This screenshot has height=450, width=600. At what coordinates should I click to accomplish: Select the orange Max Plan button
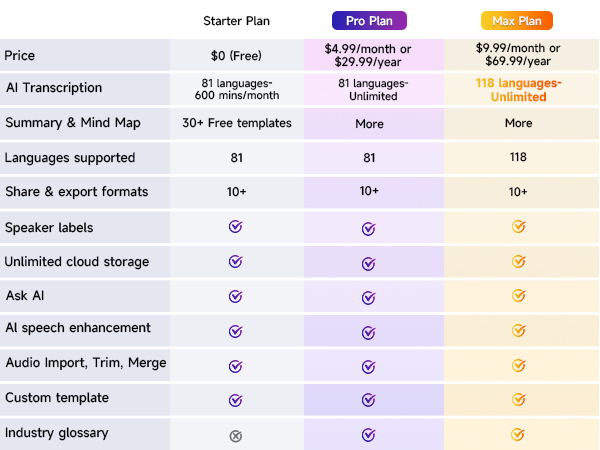[517, 21]
